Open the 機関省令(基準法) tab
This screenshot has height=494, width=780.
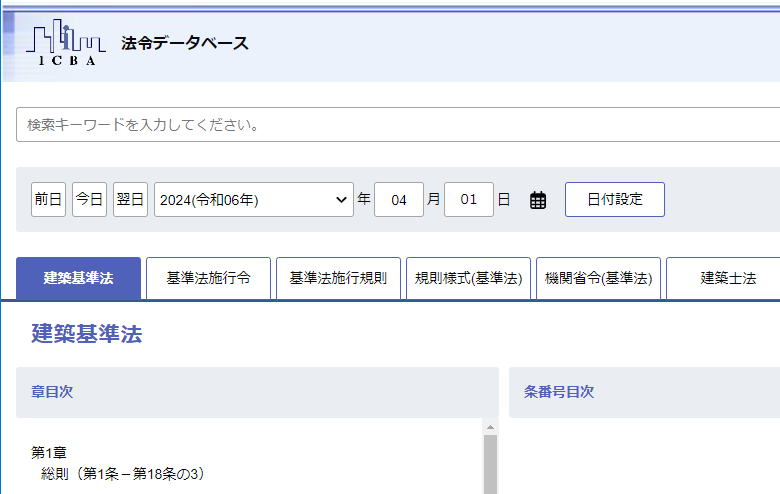pos(598,278)
